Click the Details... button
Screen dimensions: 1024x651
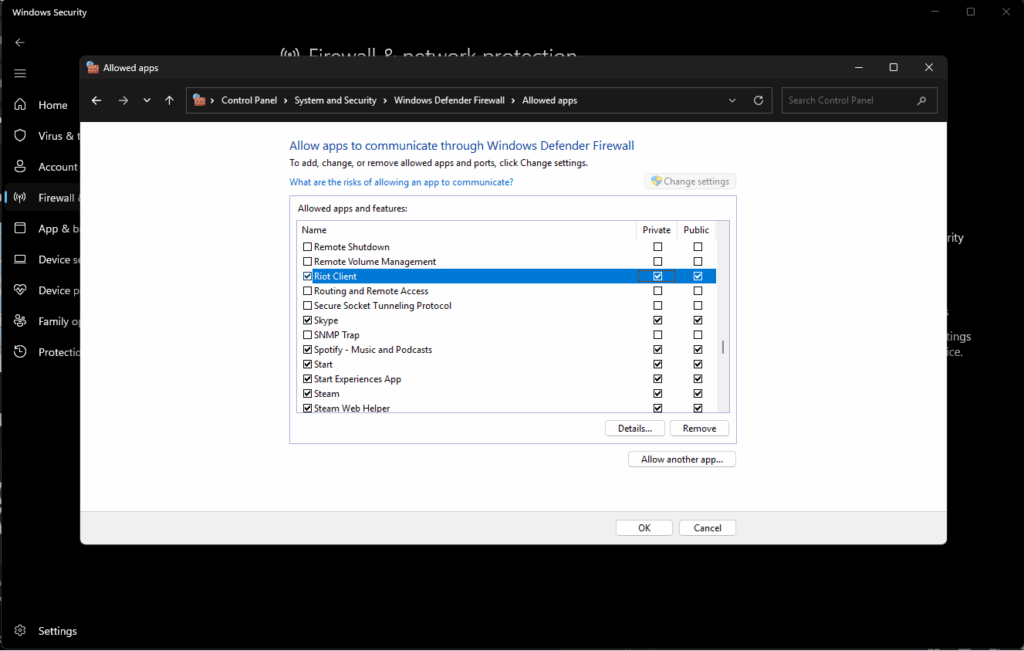[x=635, y=428]
